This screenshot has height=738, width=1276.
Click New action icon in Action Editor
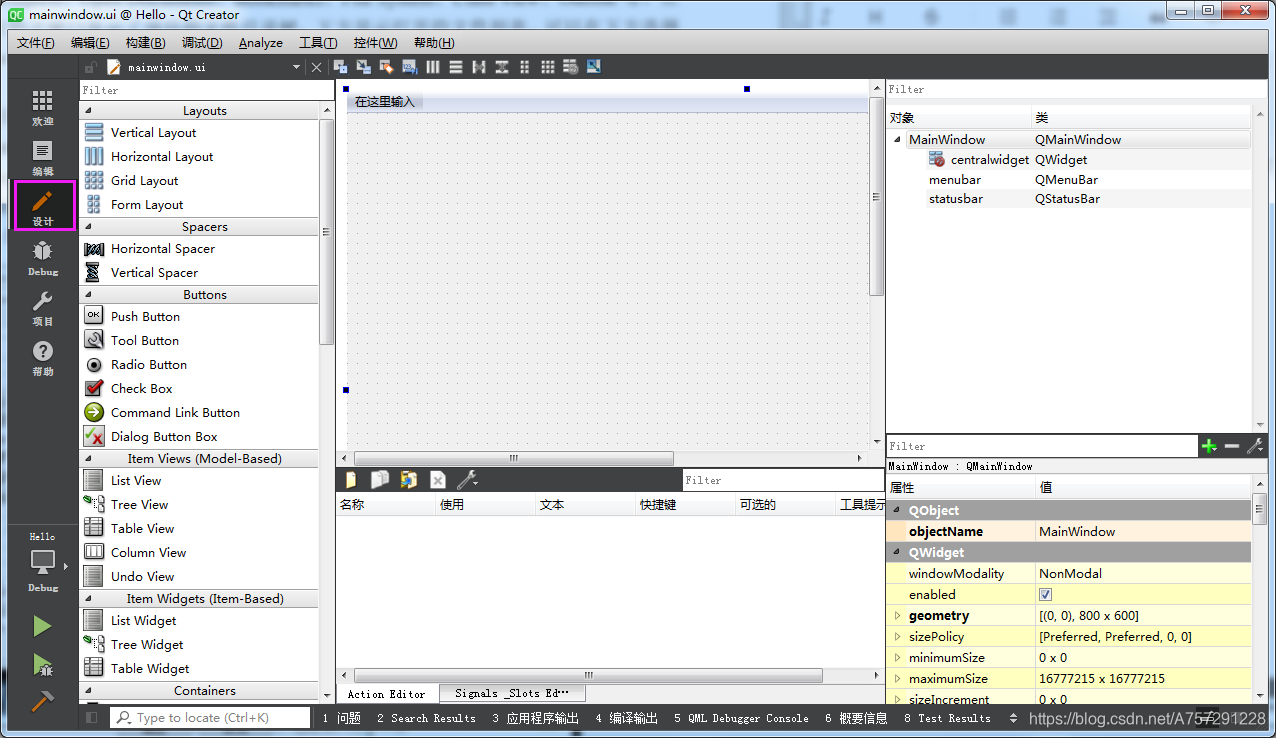point(351,480)
